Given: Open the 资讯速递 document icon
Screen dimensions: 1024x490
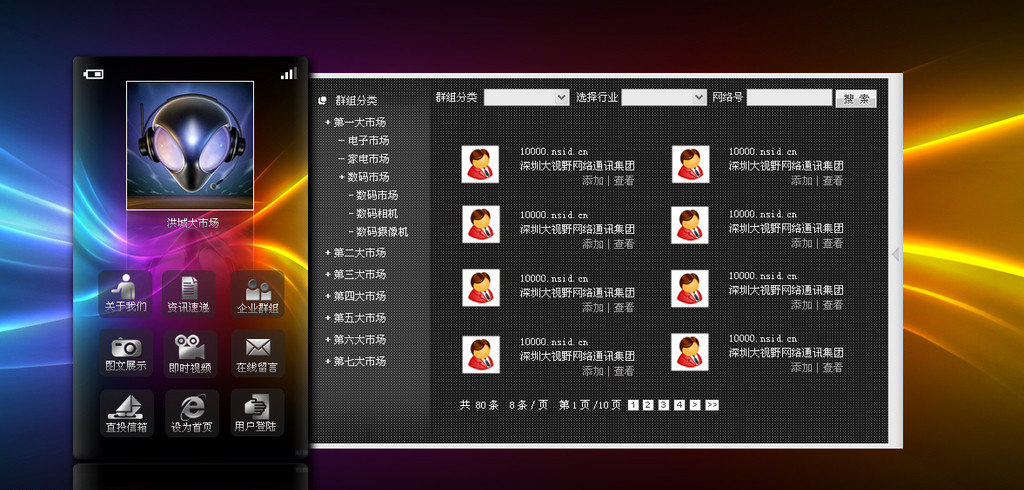Looking at the screenshot, I should click(x=189, y=293).
